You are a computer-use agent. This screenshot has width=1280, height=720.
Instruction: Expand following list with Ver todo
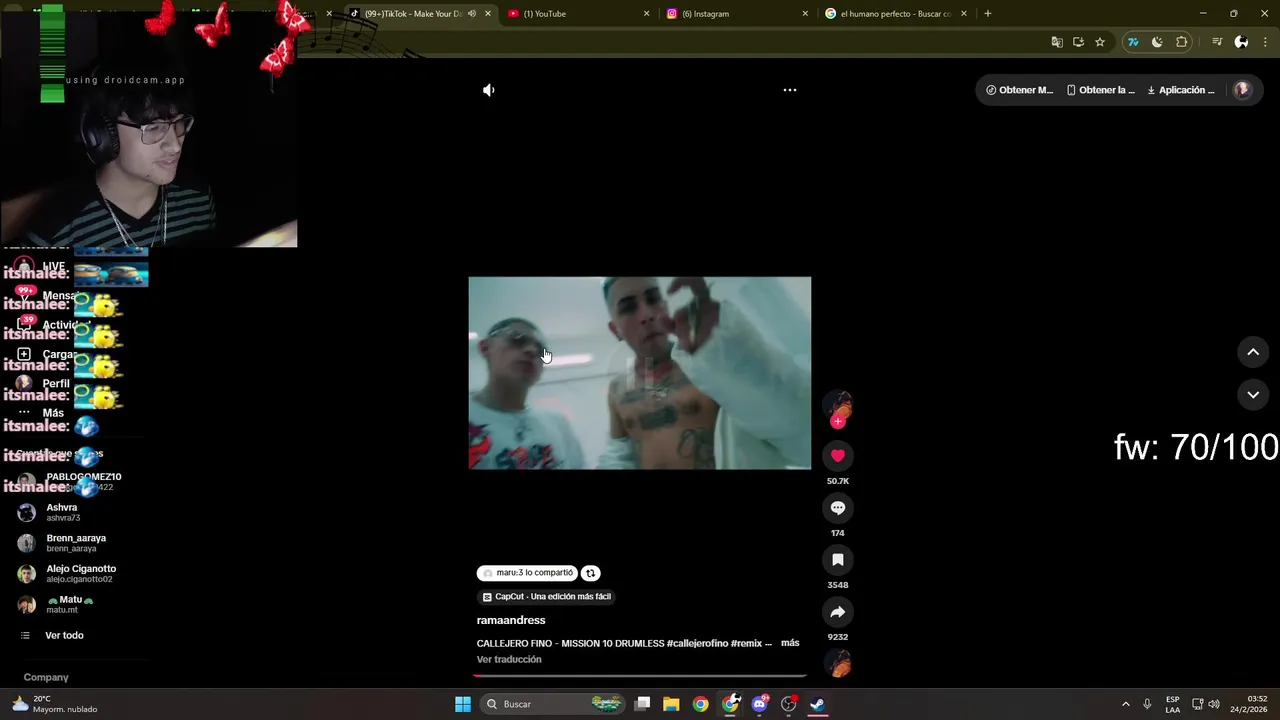(64, 636)
